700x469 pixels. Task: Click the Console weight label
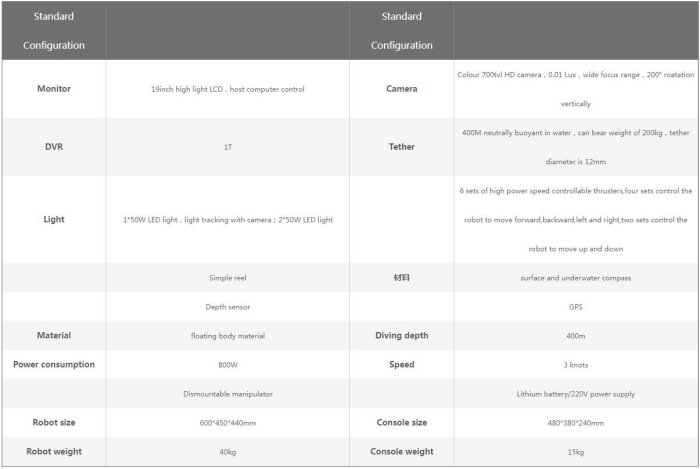point(401,451)
